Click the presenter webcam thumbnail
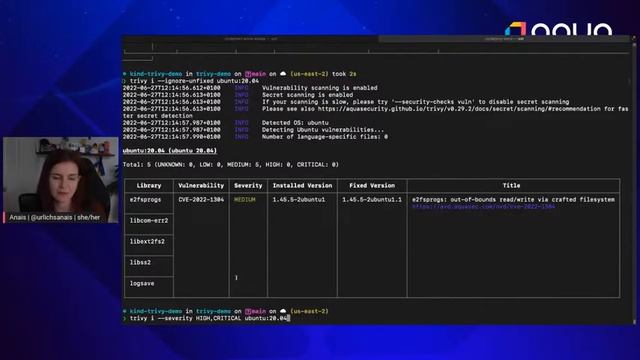Image resolution: width=640 pixels, height=360 pixels. [60, 180]
